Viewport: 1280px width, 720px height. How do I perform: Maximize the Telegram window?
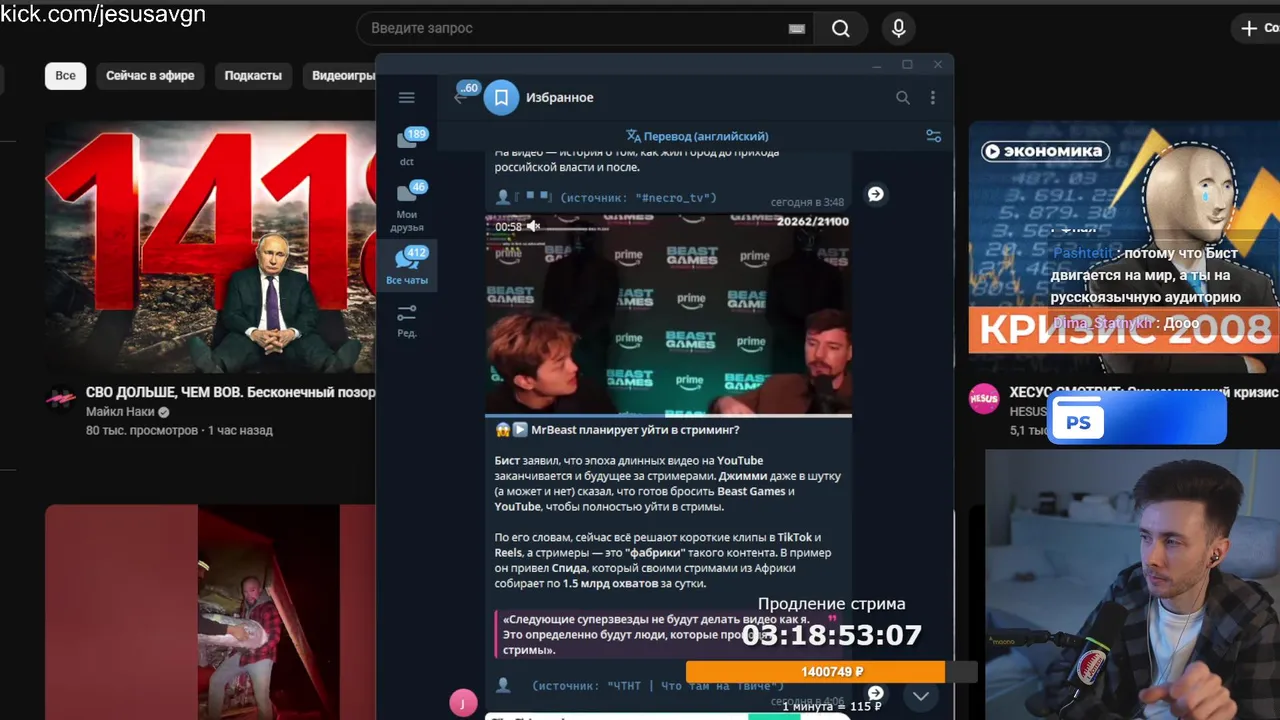click(907, 65)
